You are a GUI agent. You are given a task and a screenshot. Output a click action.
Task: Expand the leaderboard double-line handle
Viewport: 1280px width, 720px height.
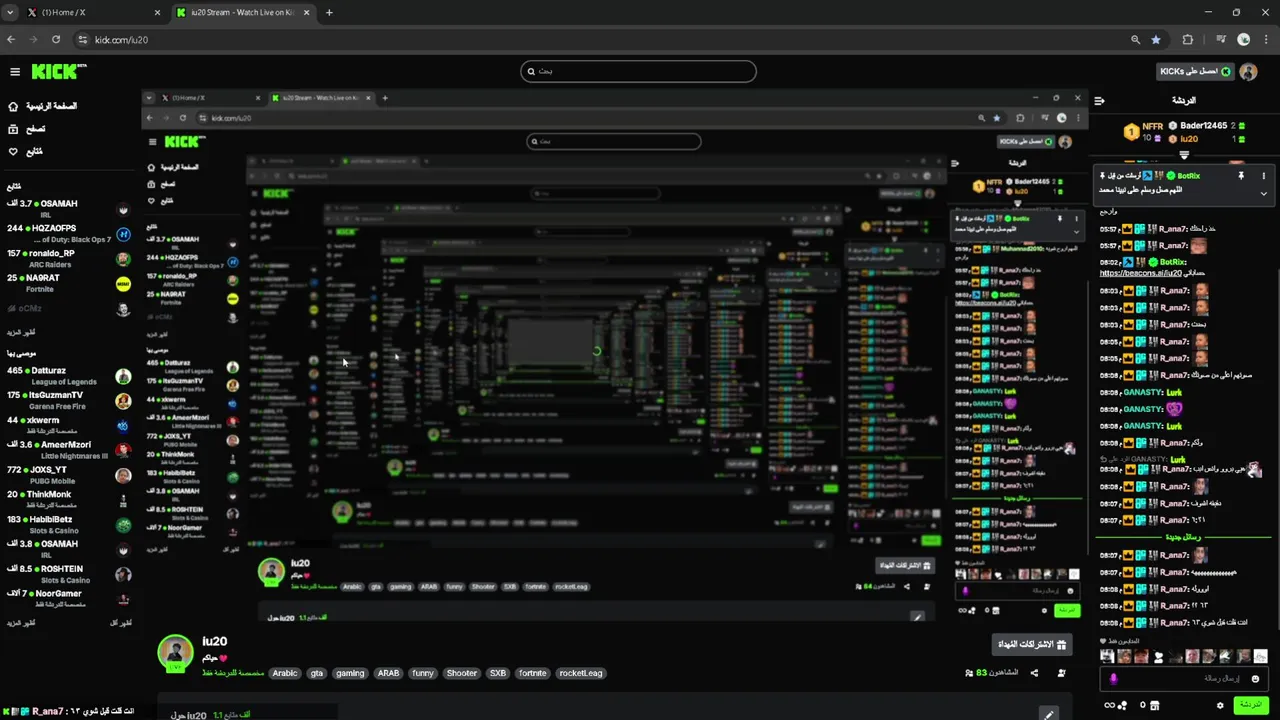pos(1184,155)
